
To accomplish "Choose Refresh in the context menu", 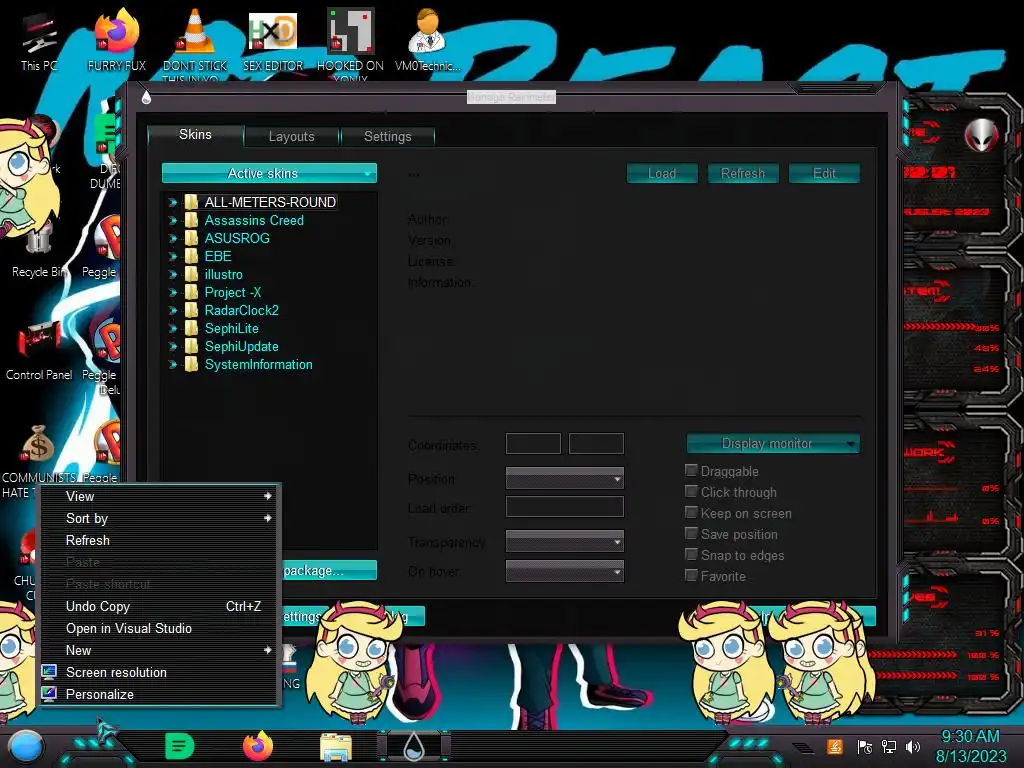I will 161,540.
